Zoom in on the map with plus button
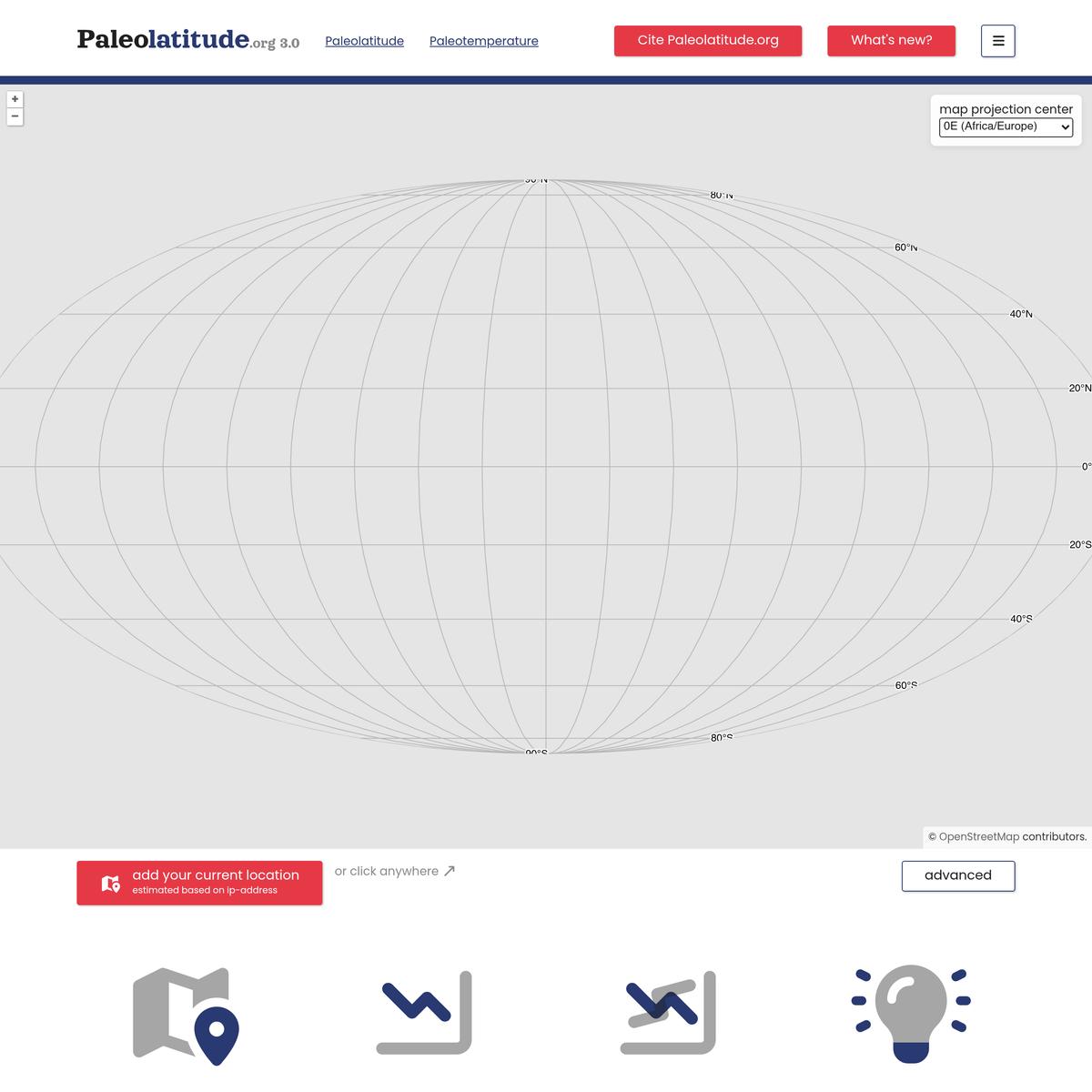 [x=15, y=99]
